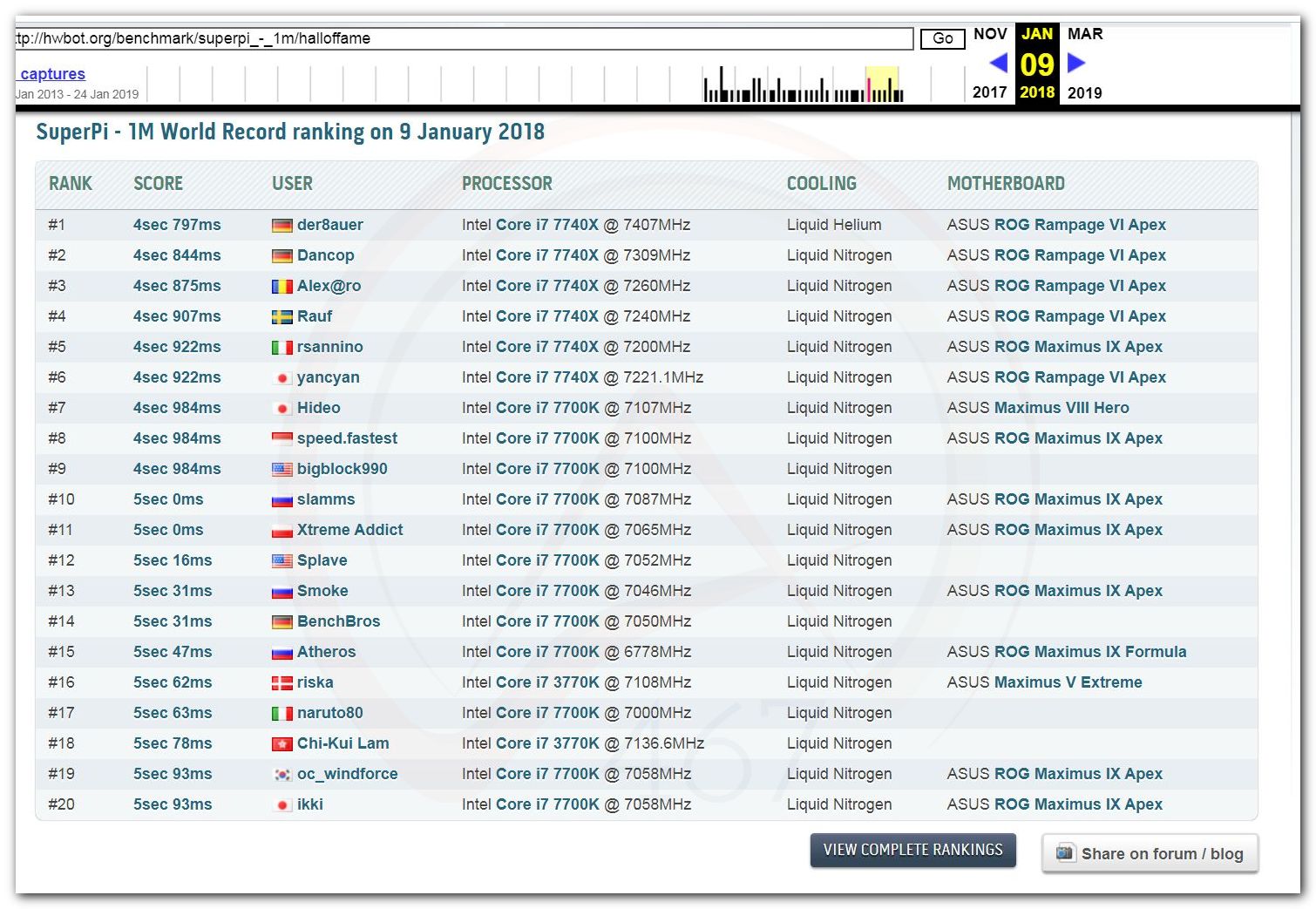The image size is (1316, 909).
Task: Click inside the Wayback URL input field
Action: click(x=462, y=38)
